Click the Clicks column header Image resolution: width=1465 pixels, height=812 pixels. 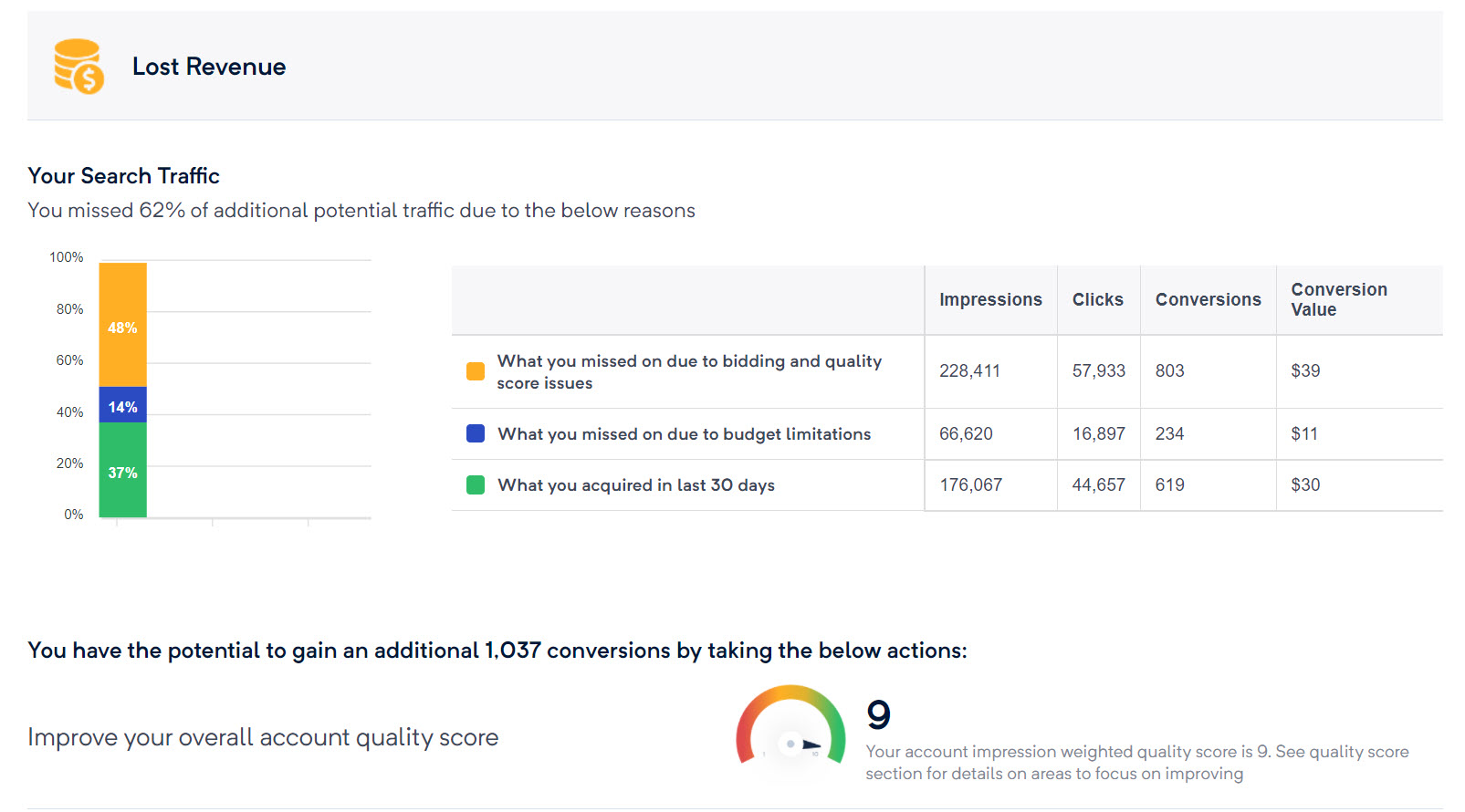(x=1097, y=299)
